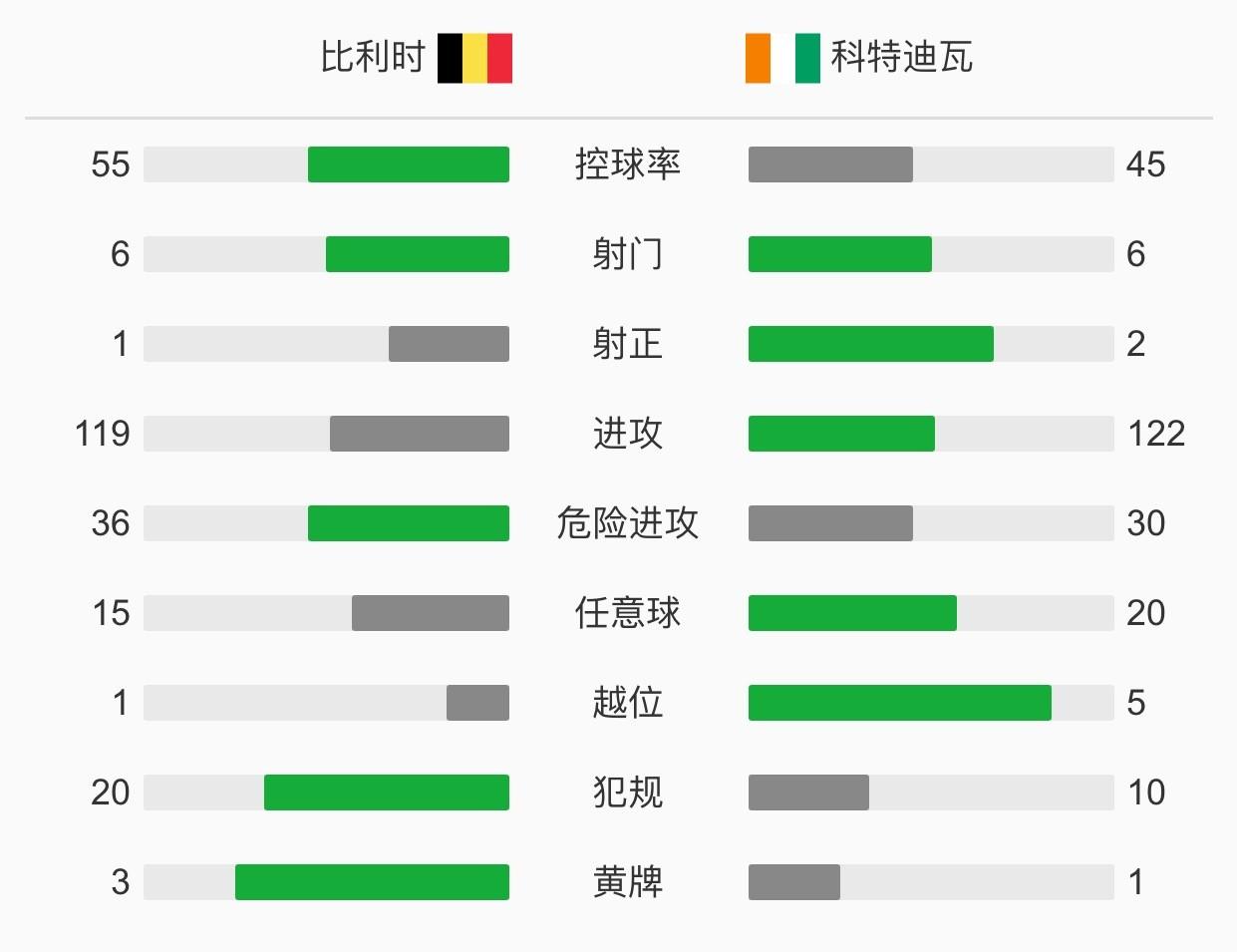The width and height of the screenshot is (1237, 952).
Task: Select the 科特迪瓦 team name
Action: tap(902, 57)
